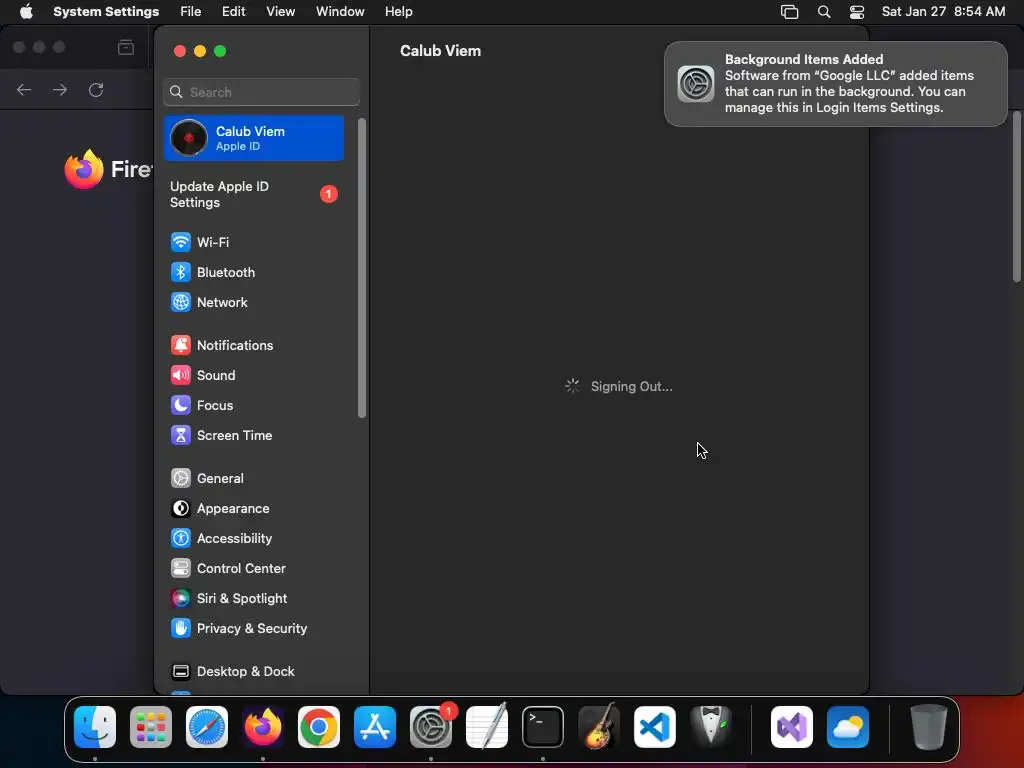1024x768 pixels.
Task: Select Control Center settings
Action: coord(253,569)
